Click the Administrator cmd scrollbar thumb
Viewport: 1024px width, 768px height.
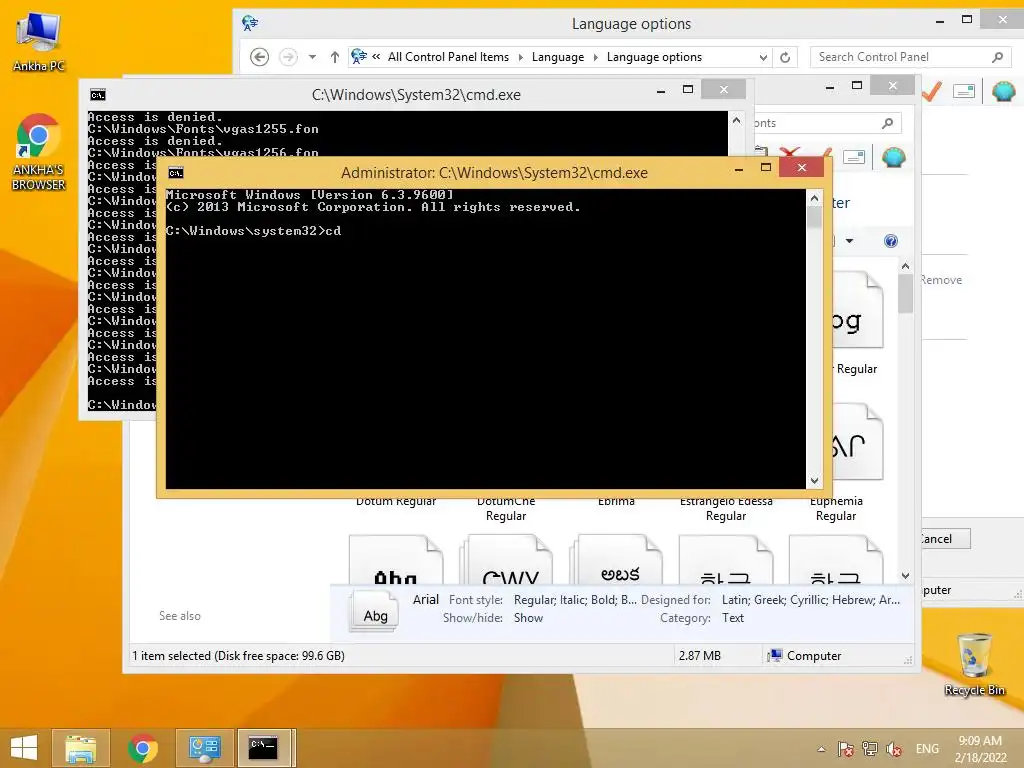pos(814,217)
